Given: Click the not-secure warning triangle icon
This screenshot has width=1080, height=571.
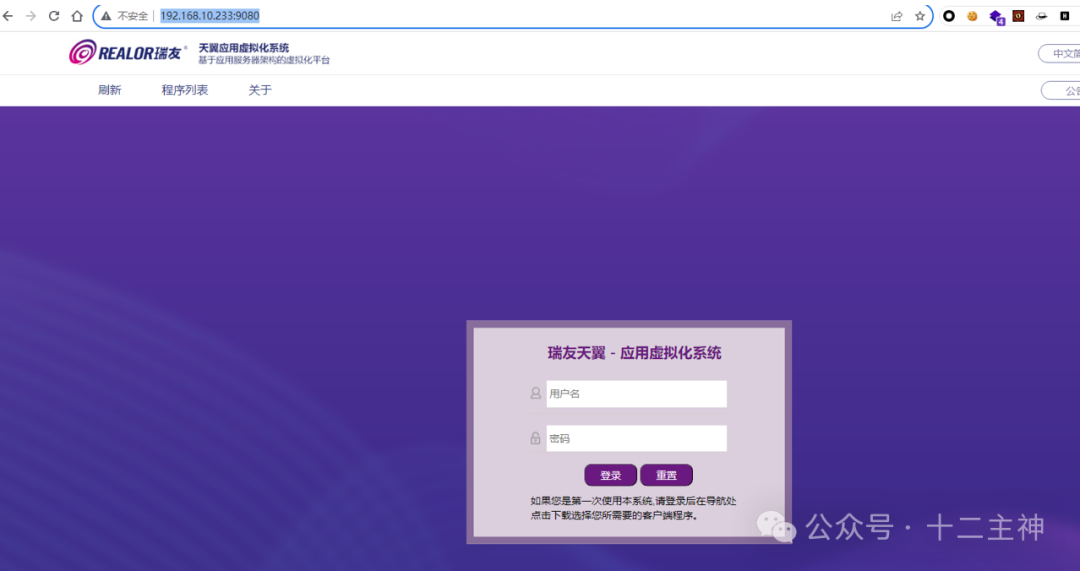Looking at the screenshot, I should point(106,16).
